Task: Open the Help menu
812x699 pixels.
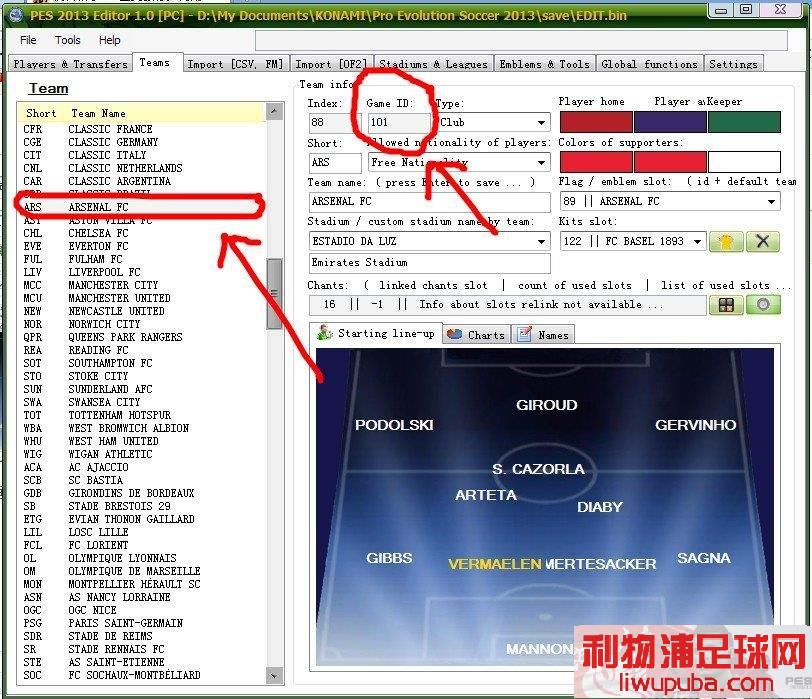Action: pos(109,40)
